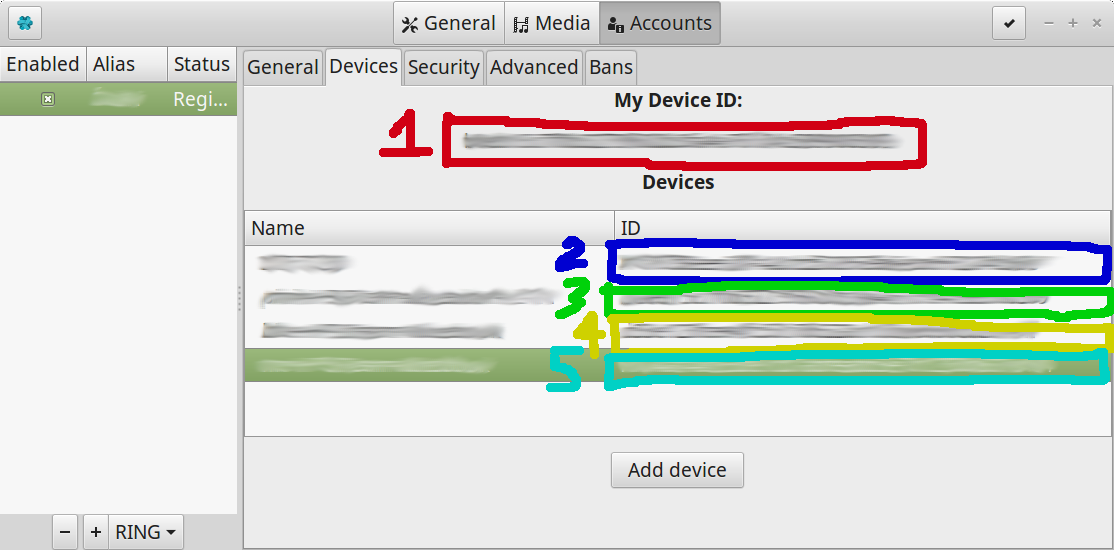Click the General tools icon

[411, 25]
